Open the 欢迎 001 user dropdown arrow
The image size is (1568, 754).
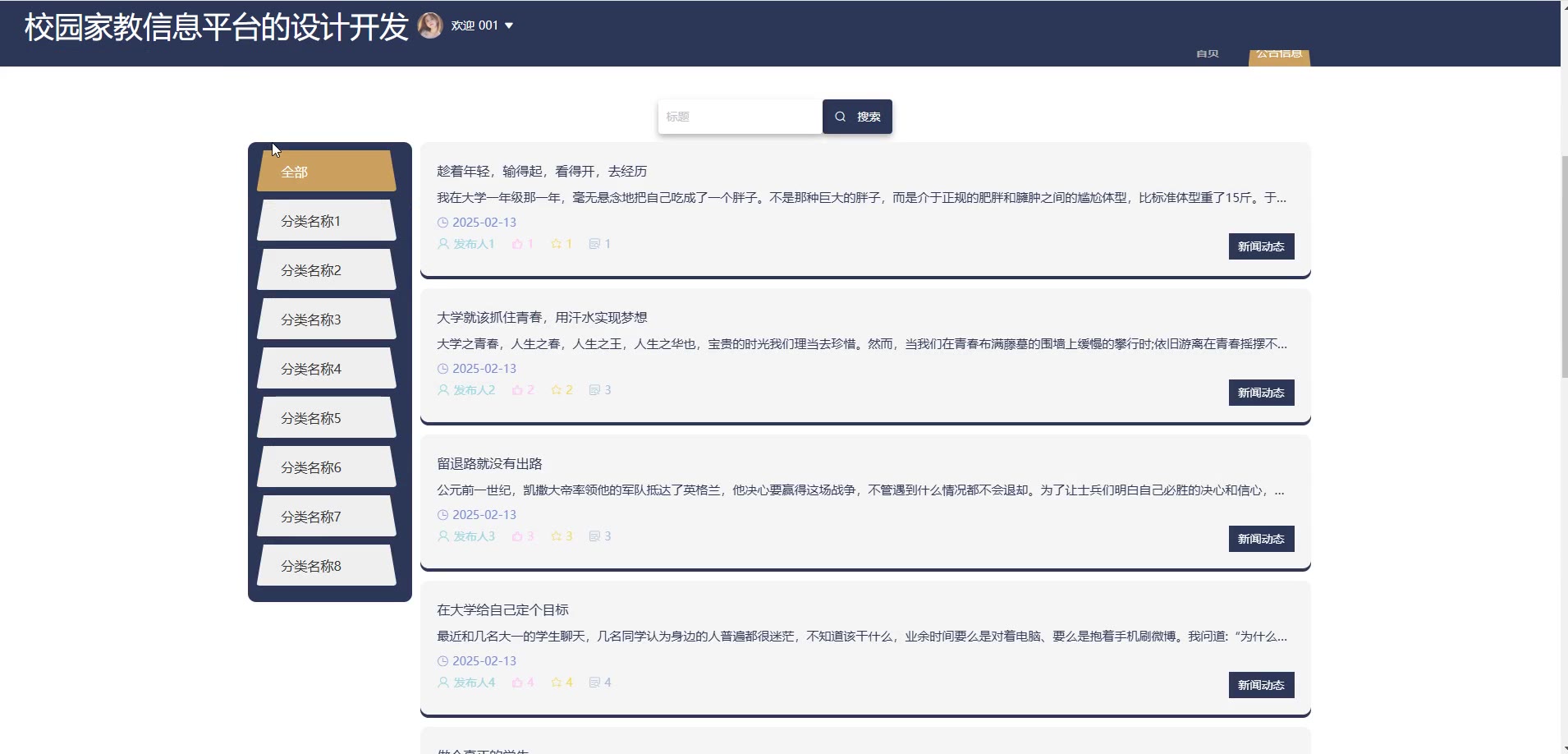509,25
